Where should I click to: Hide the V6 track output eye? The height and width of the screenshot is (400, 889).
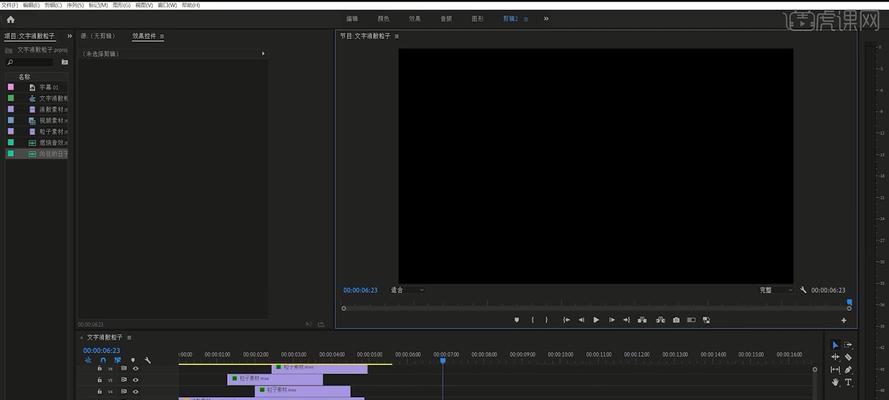point(136,368)
